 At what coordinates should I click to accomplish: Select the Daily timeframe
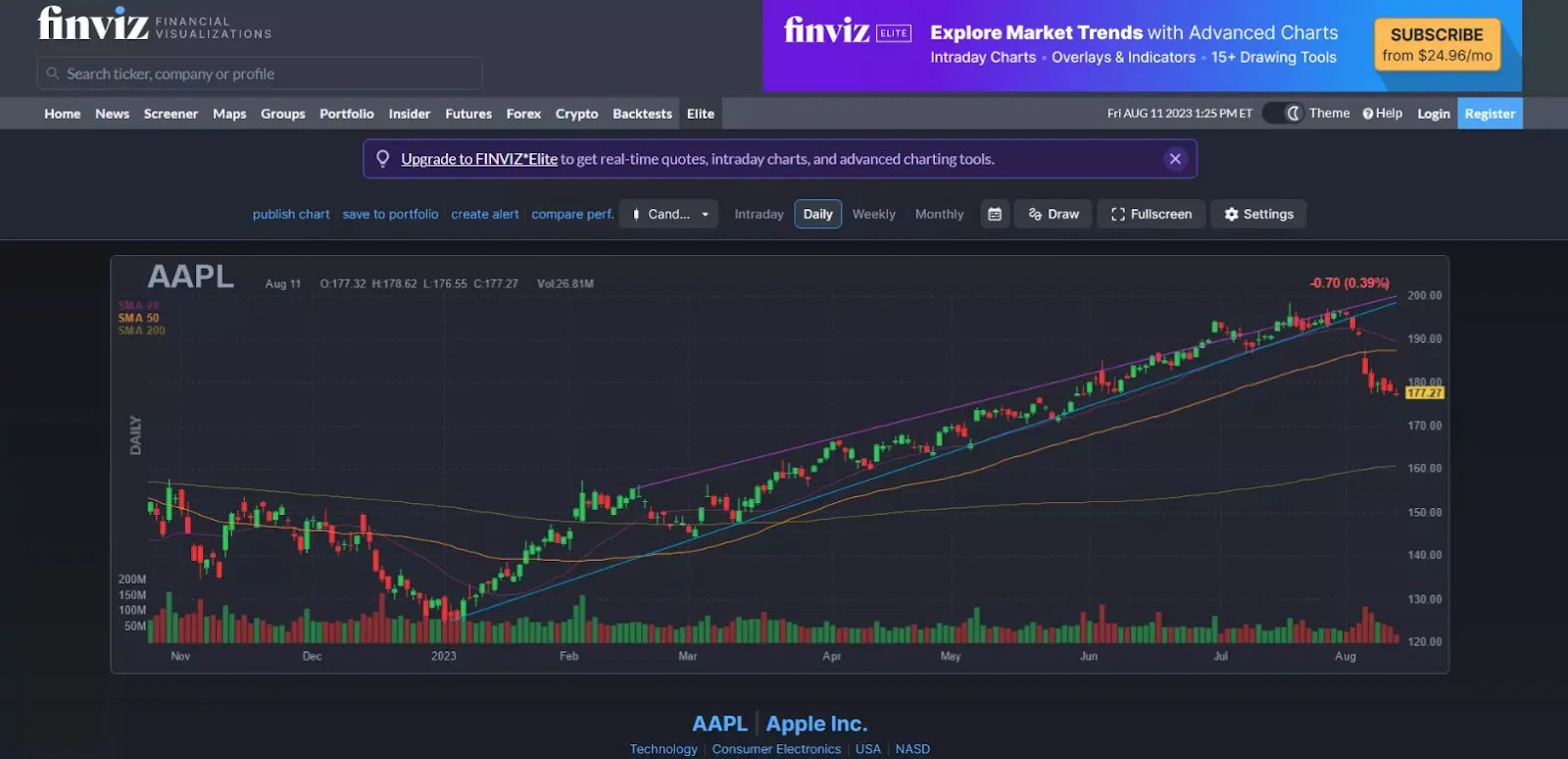click(x=818, y=214)
